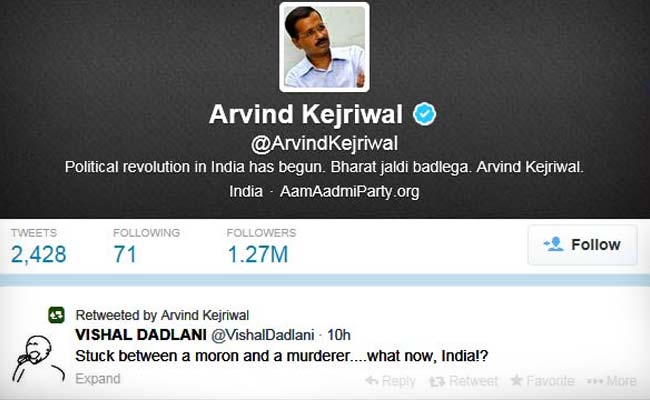This screenshot has height=400, width=650.
Task: Click the Reply arrow icon on the tweet
Action: tap(372, 381)
